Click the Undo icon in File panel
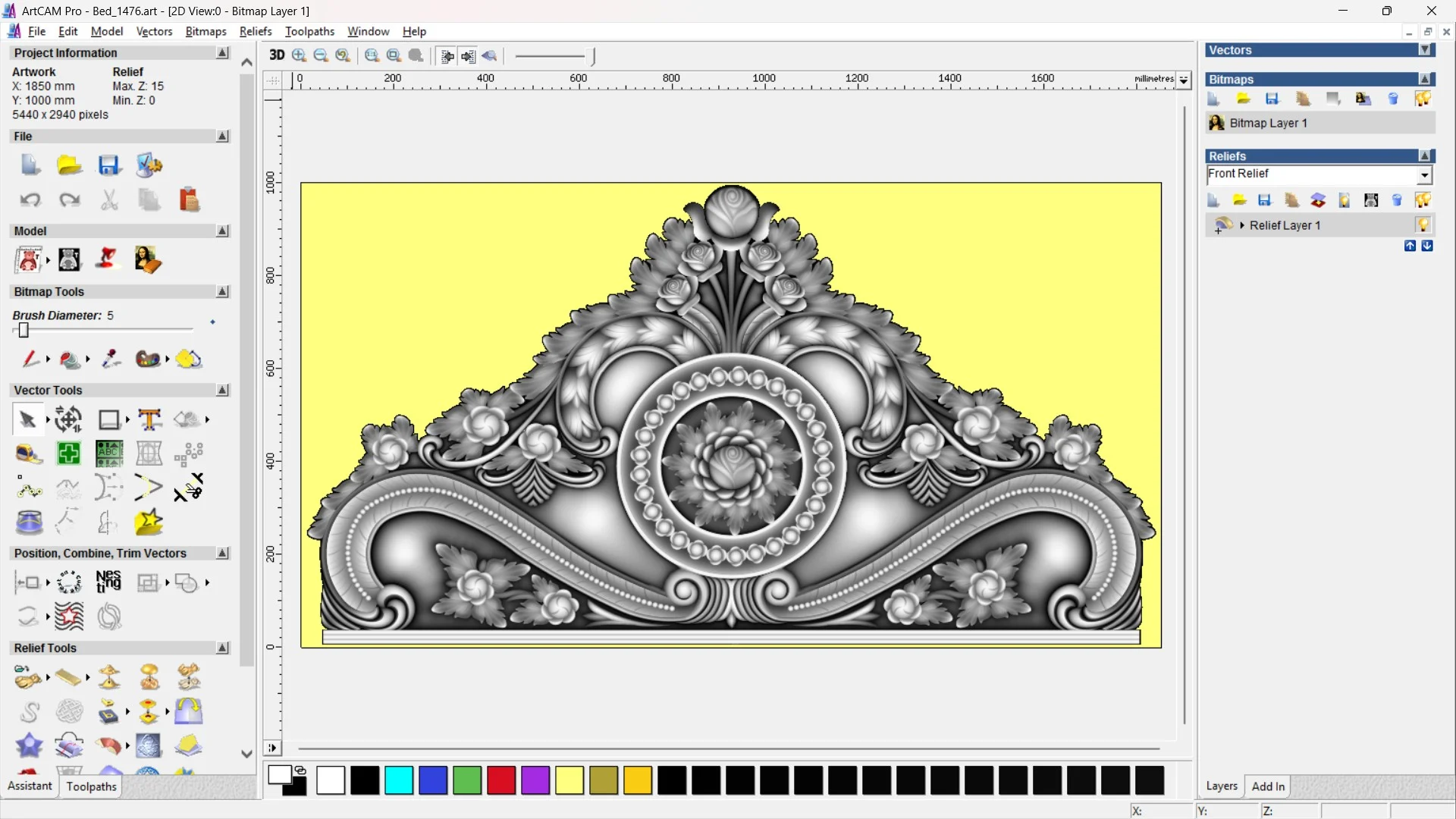Image resolution: width=1456 pixels, height=819 pixels. point(30,200)
